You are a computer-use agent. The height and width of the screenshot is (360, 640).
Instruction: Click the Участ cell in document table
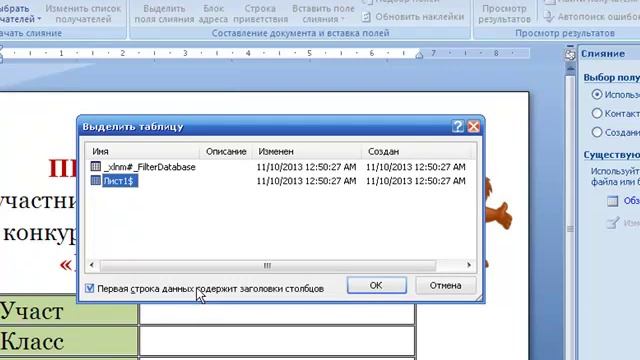point(69,311)
